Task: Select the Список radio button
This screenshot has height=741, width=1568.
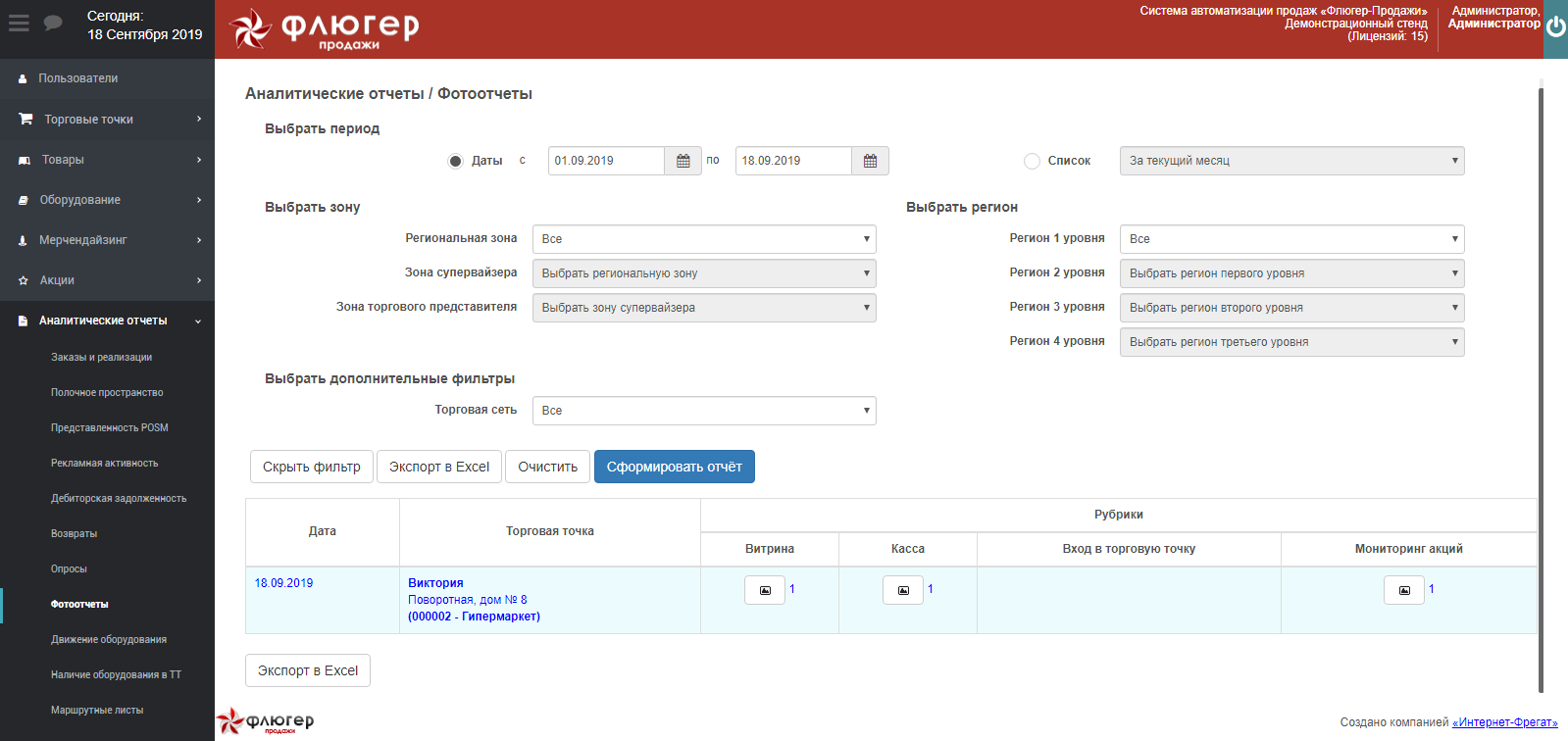Action: coord(1032,162)
